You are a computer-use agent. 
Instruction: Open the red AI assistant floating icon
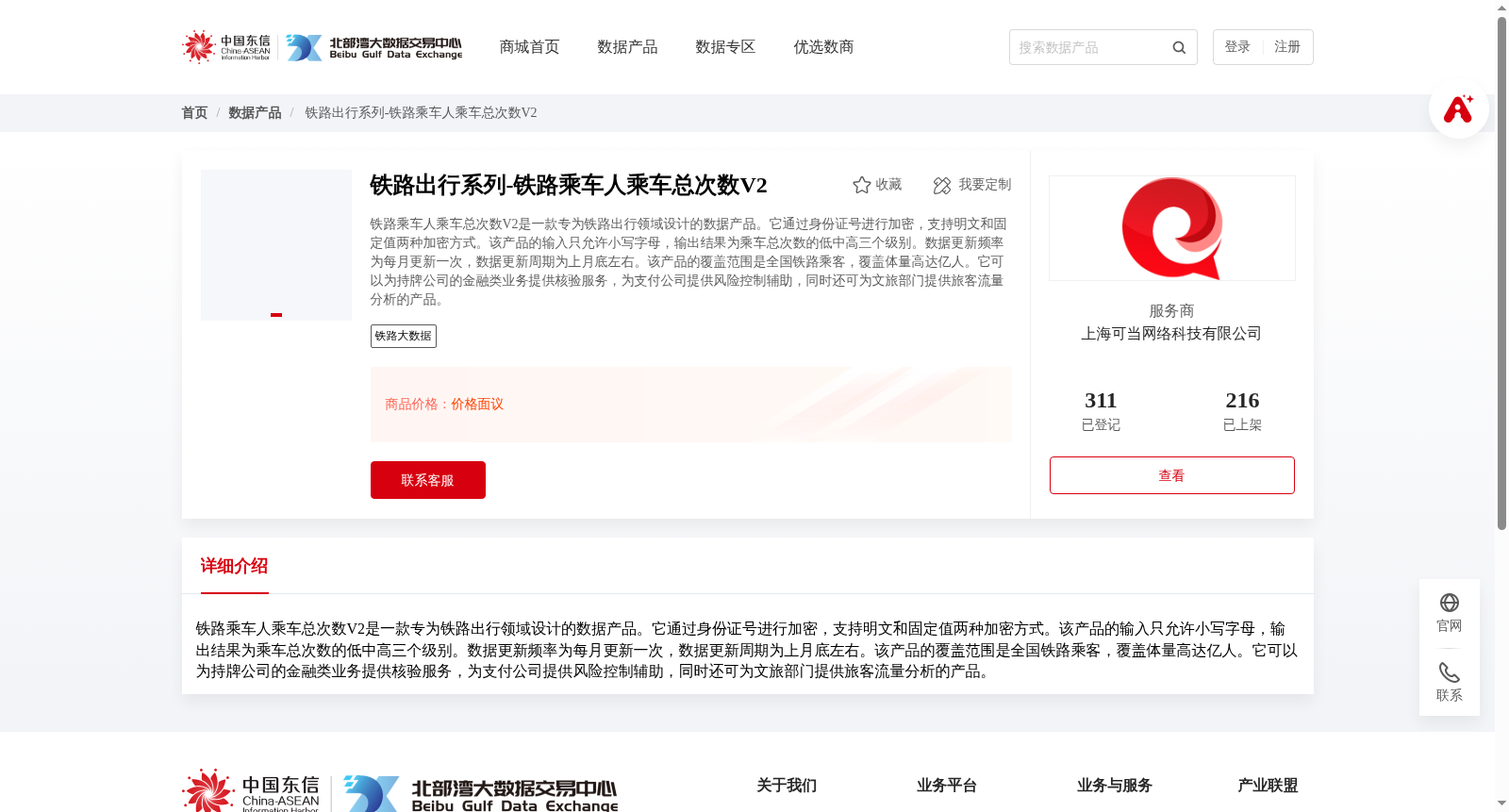[x=1459, y=108]
